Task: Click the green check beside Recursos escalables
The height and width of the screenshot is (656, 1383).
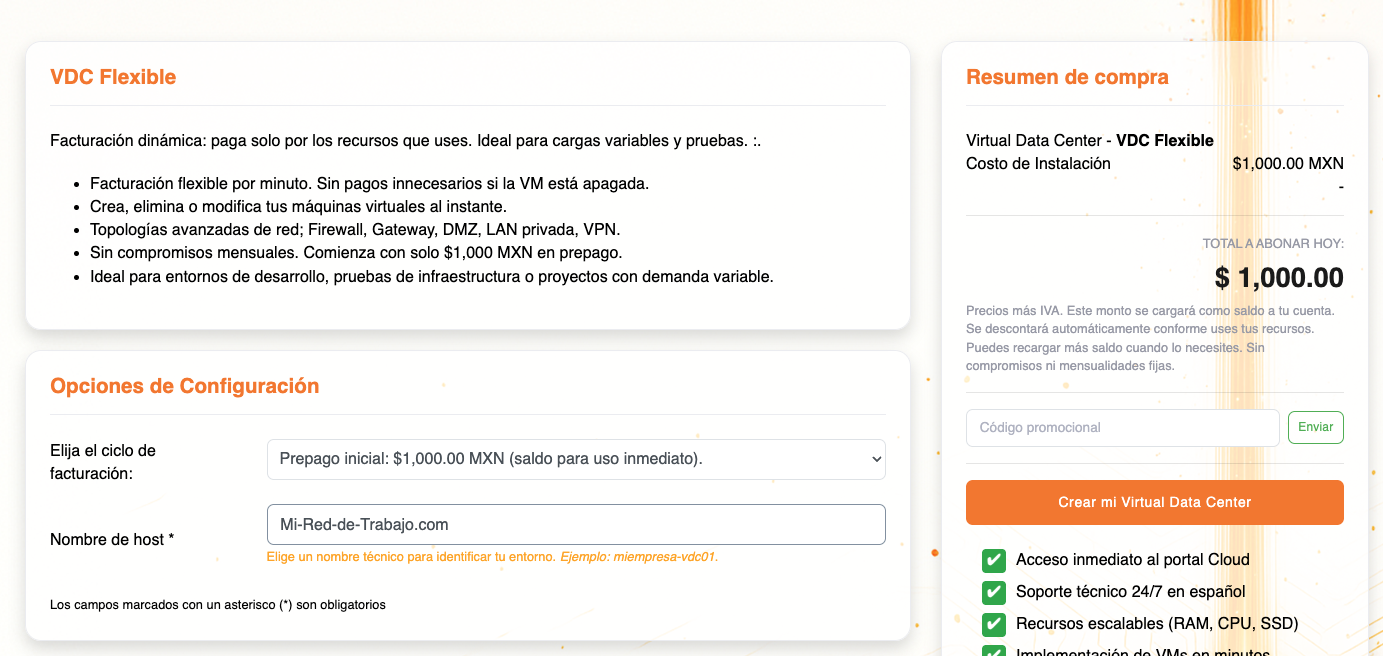Action: (994, 624)
